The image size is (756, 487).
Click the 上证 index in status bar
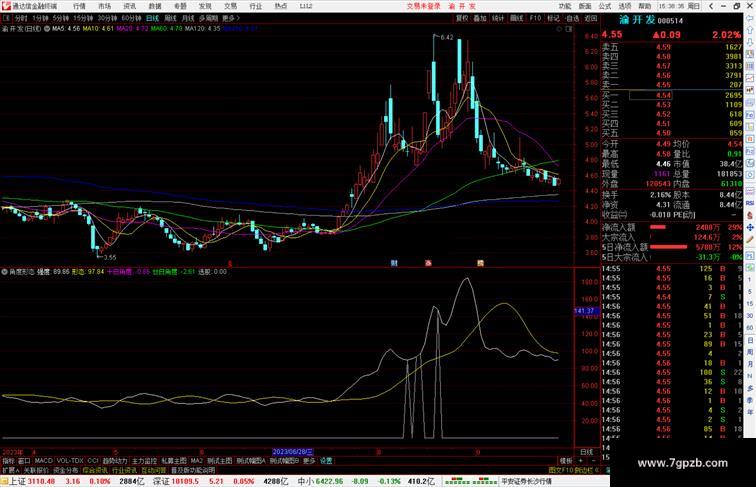[x=17, y=481]
